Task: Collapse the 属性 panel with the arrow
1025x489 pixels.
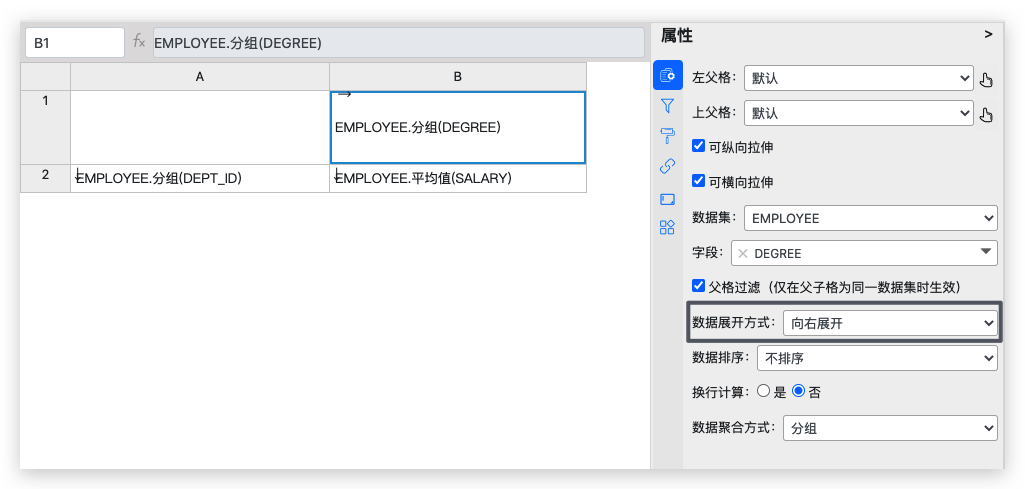Action: click(x=988, y=35)
